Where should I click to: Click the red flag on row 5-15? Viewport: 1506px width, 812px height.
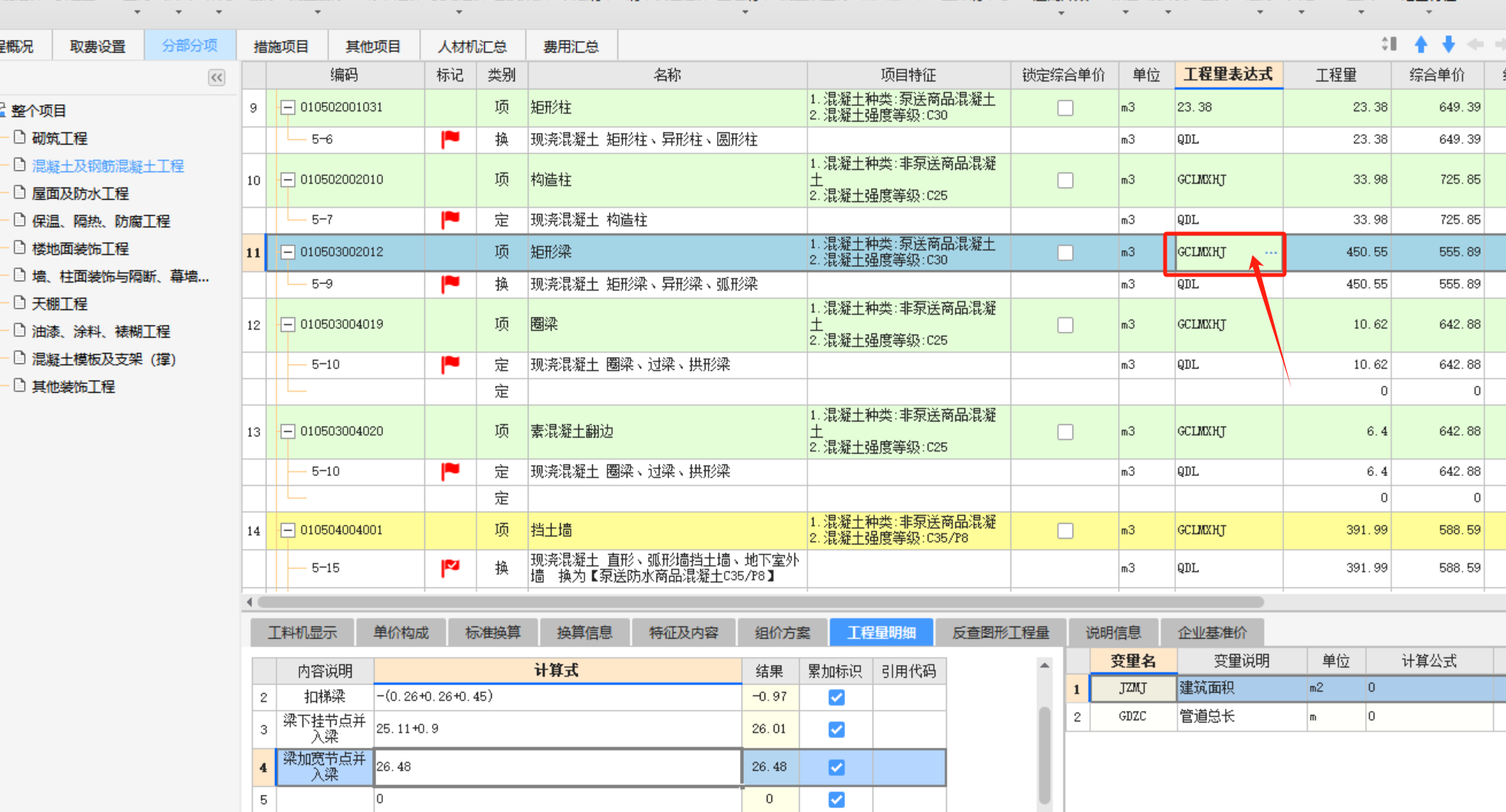click(x=450, y=568)
